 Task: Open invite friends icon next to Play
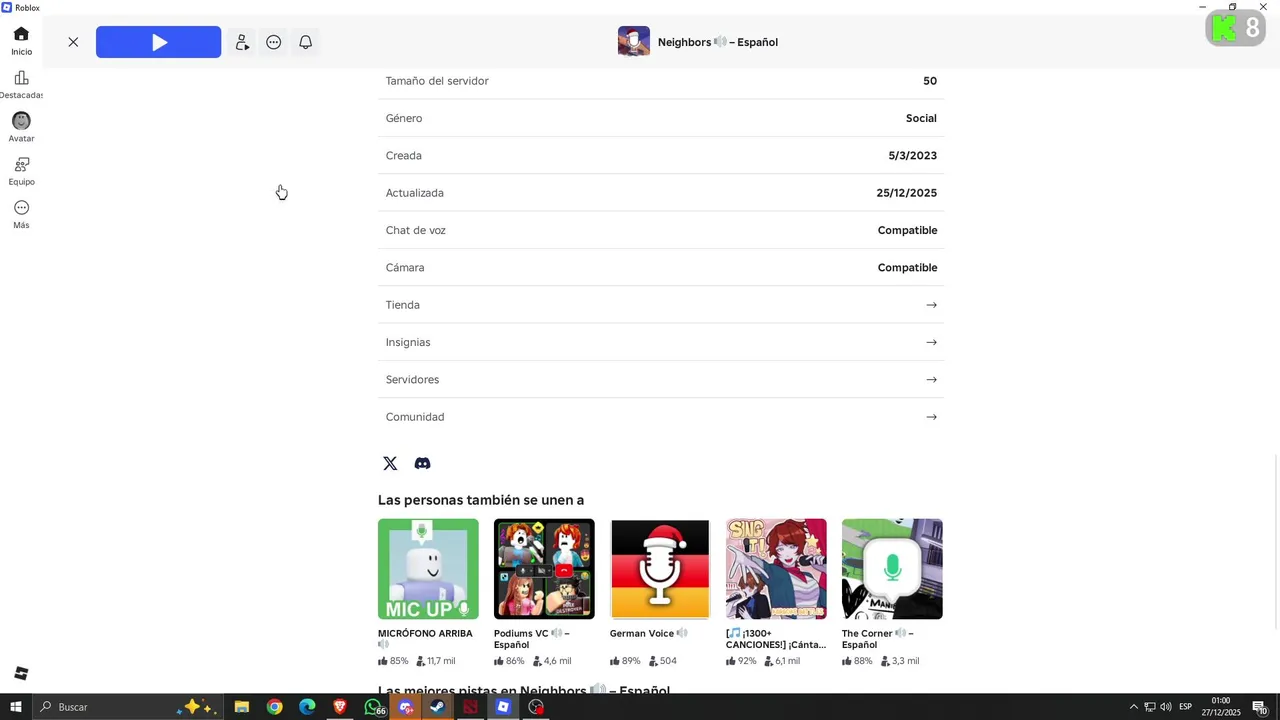242,42
